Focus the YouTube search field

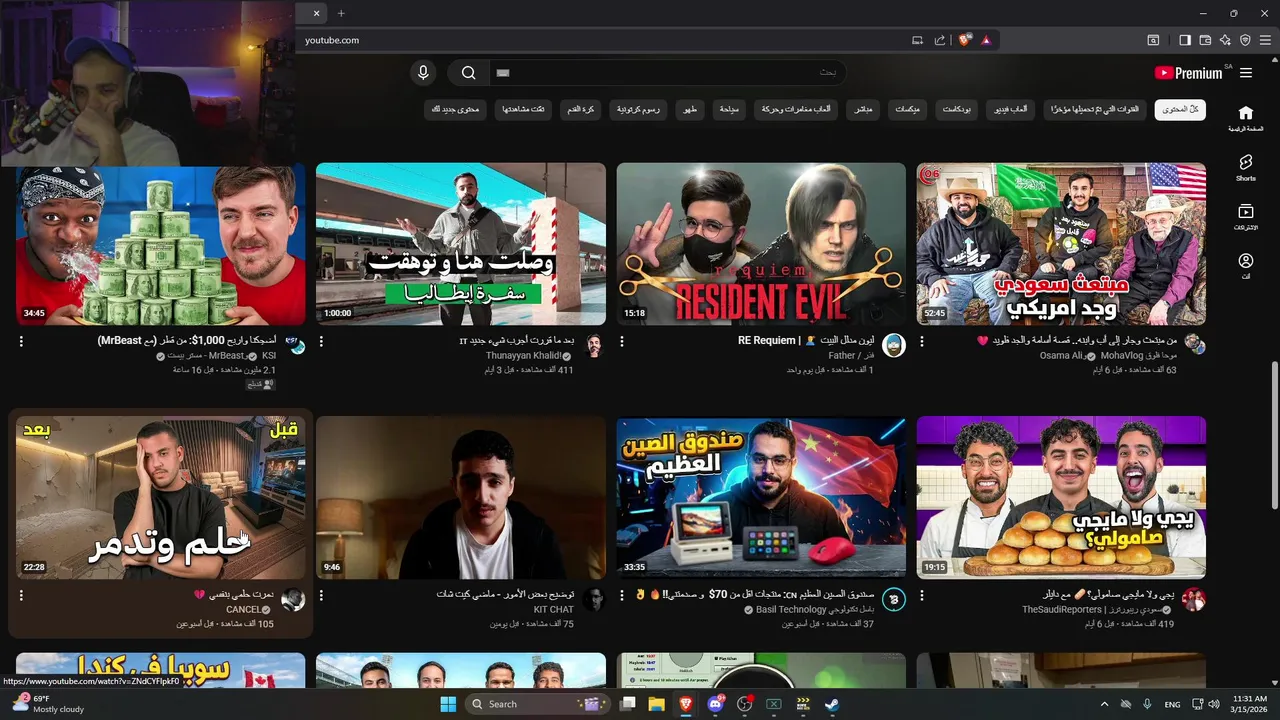(x=668, y=72)
